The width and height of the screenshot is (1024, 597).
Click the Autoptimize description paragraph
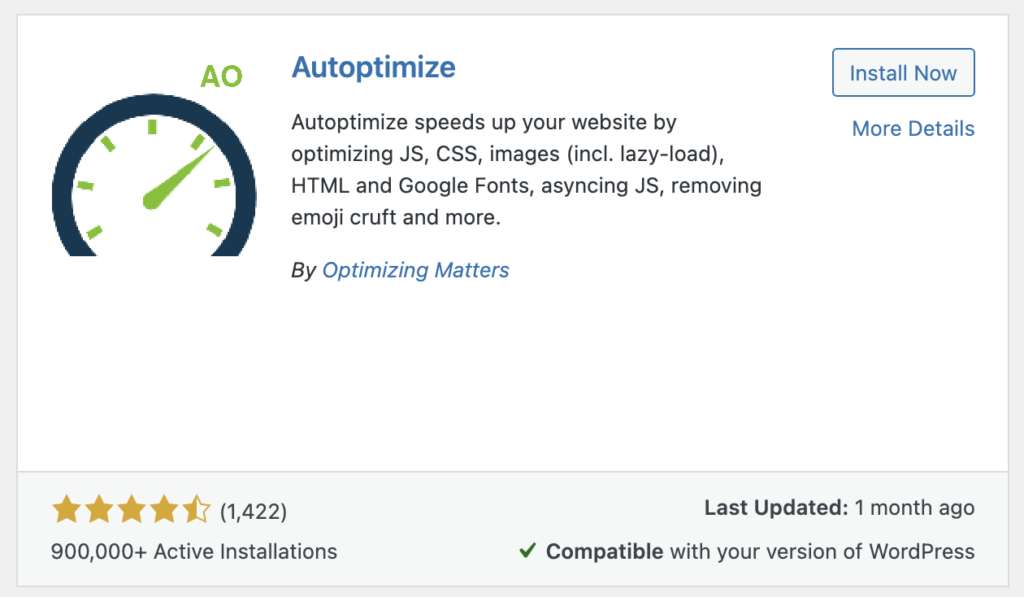tap(525, 170)
